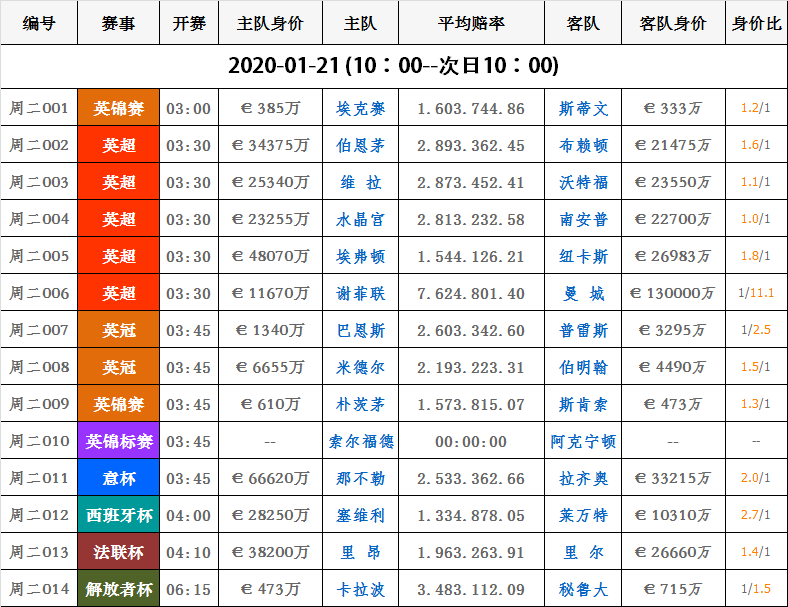Viewport: 788px width, 607px height.
Task: Open away team link 伯明翰
Action: pos(583,367)
